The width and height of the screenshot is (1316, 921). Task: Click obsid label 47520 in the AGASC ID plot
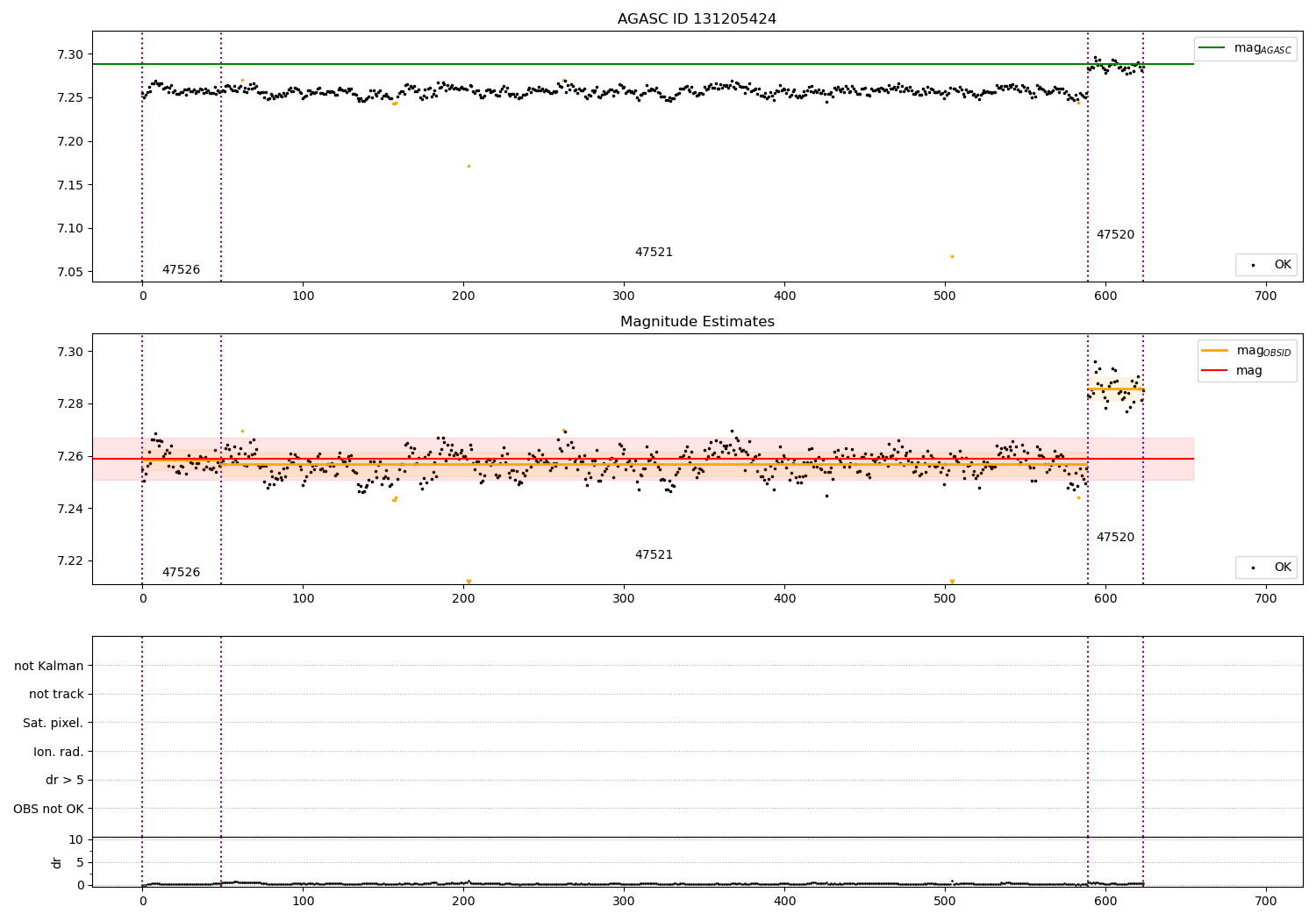1115,235
